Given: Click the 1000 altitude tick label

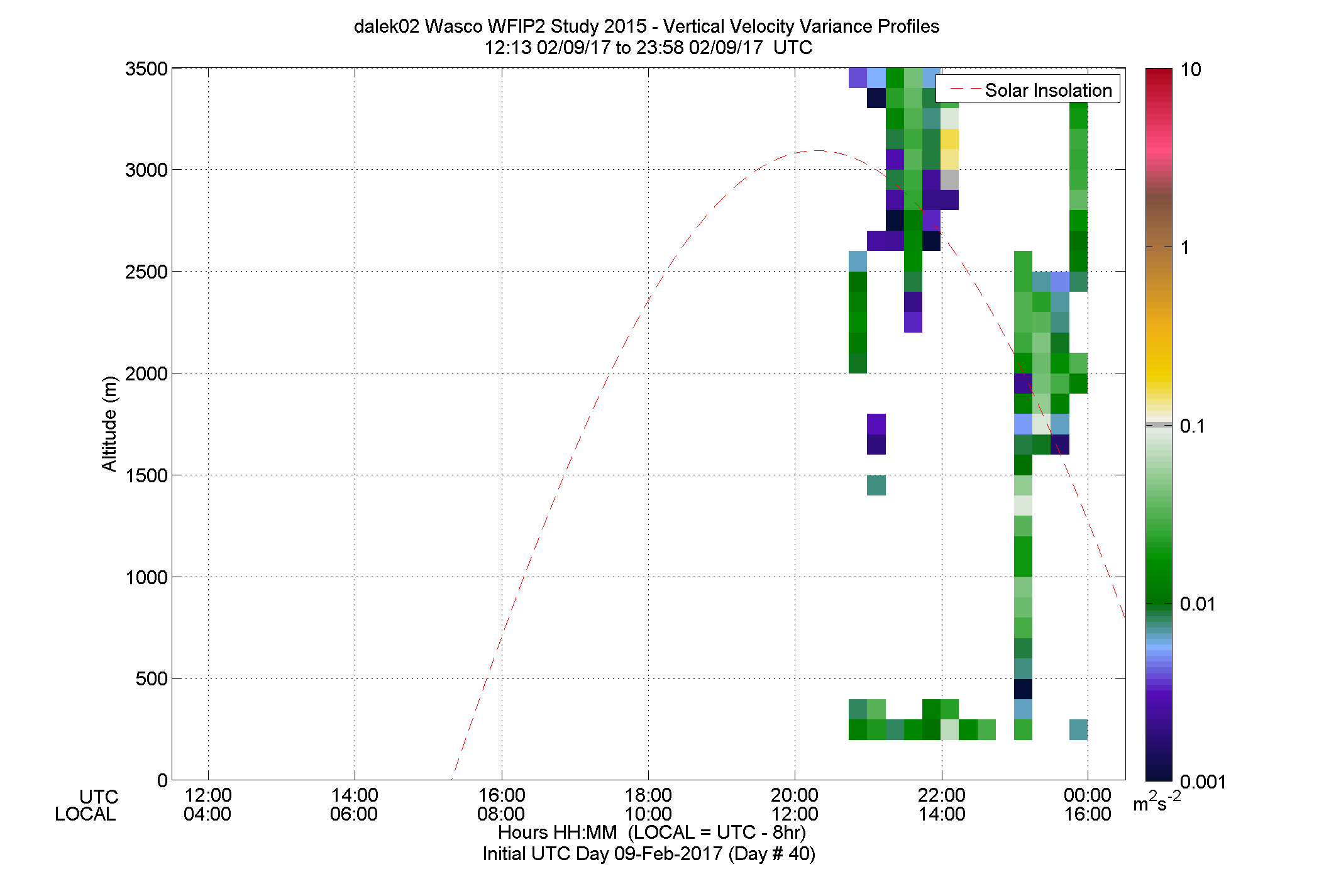Looking at the screenshot, I should tap(146, 577).
